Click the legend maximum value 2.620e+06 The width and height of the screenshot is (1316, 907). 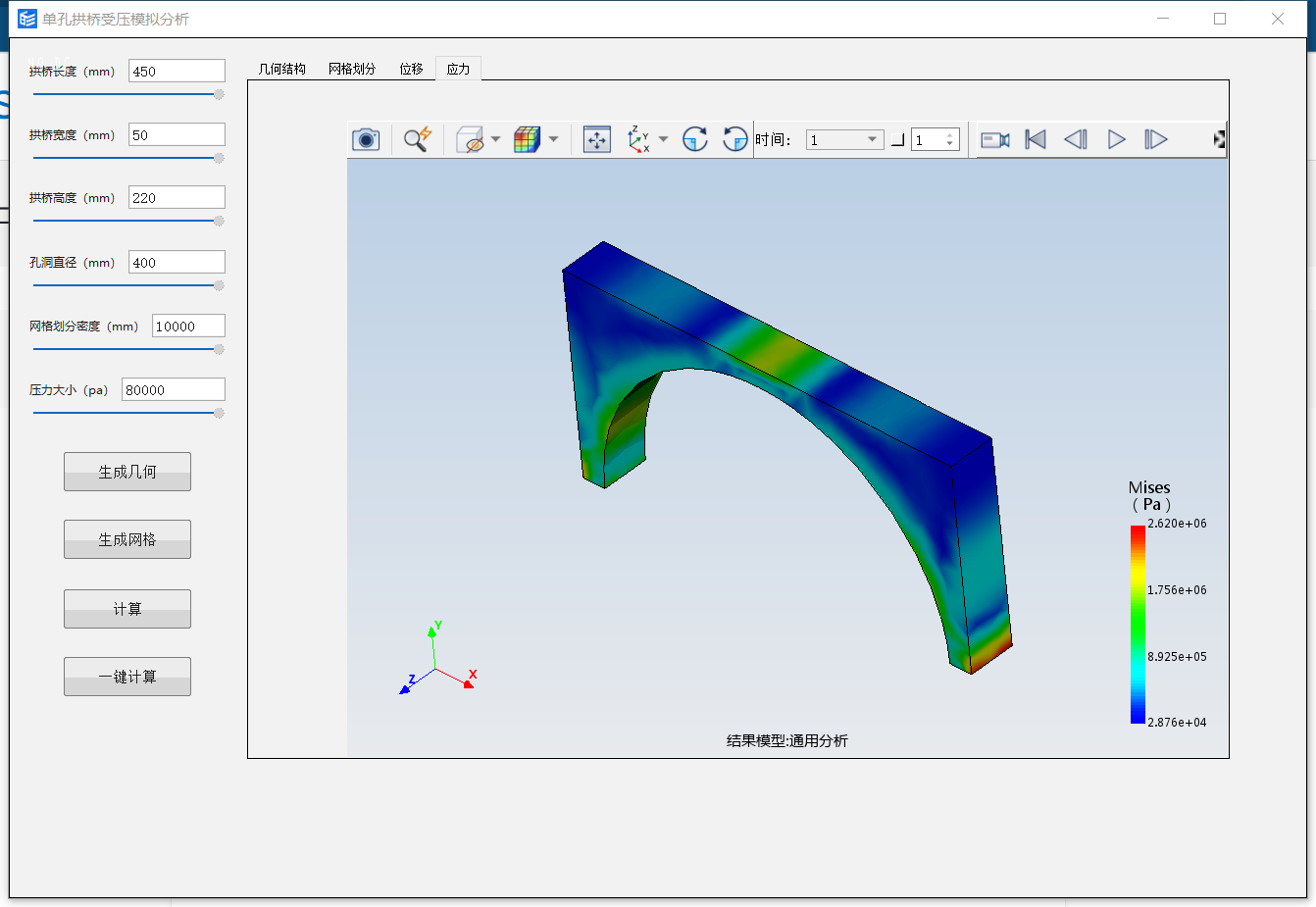coord(1177,524)
